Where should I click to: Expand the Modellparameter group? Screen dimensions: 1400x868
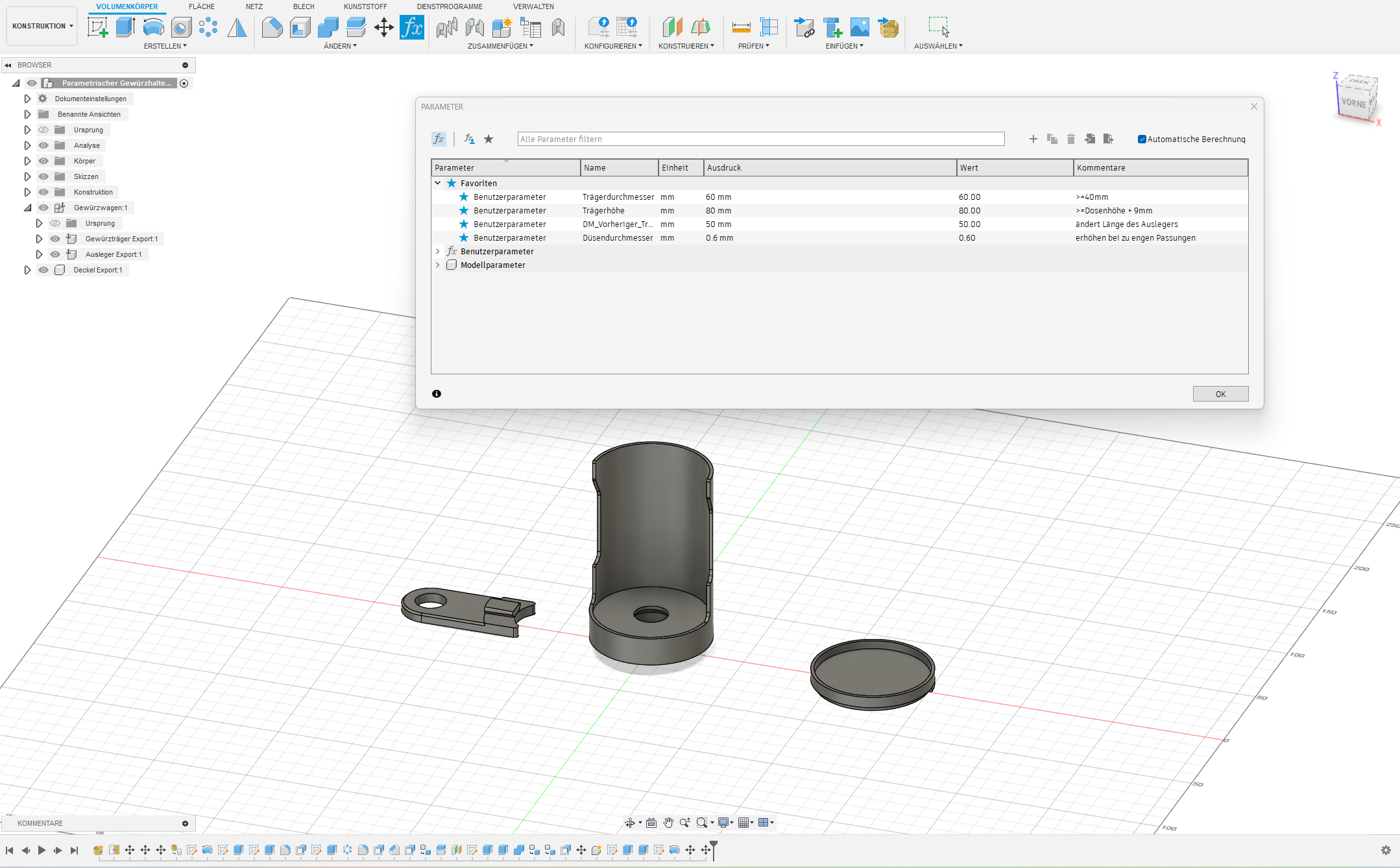(438, 265)
